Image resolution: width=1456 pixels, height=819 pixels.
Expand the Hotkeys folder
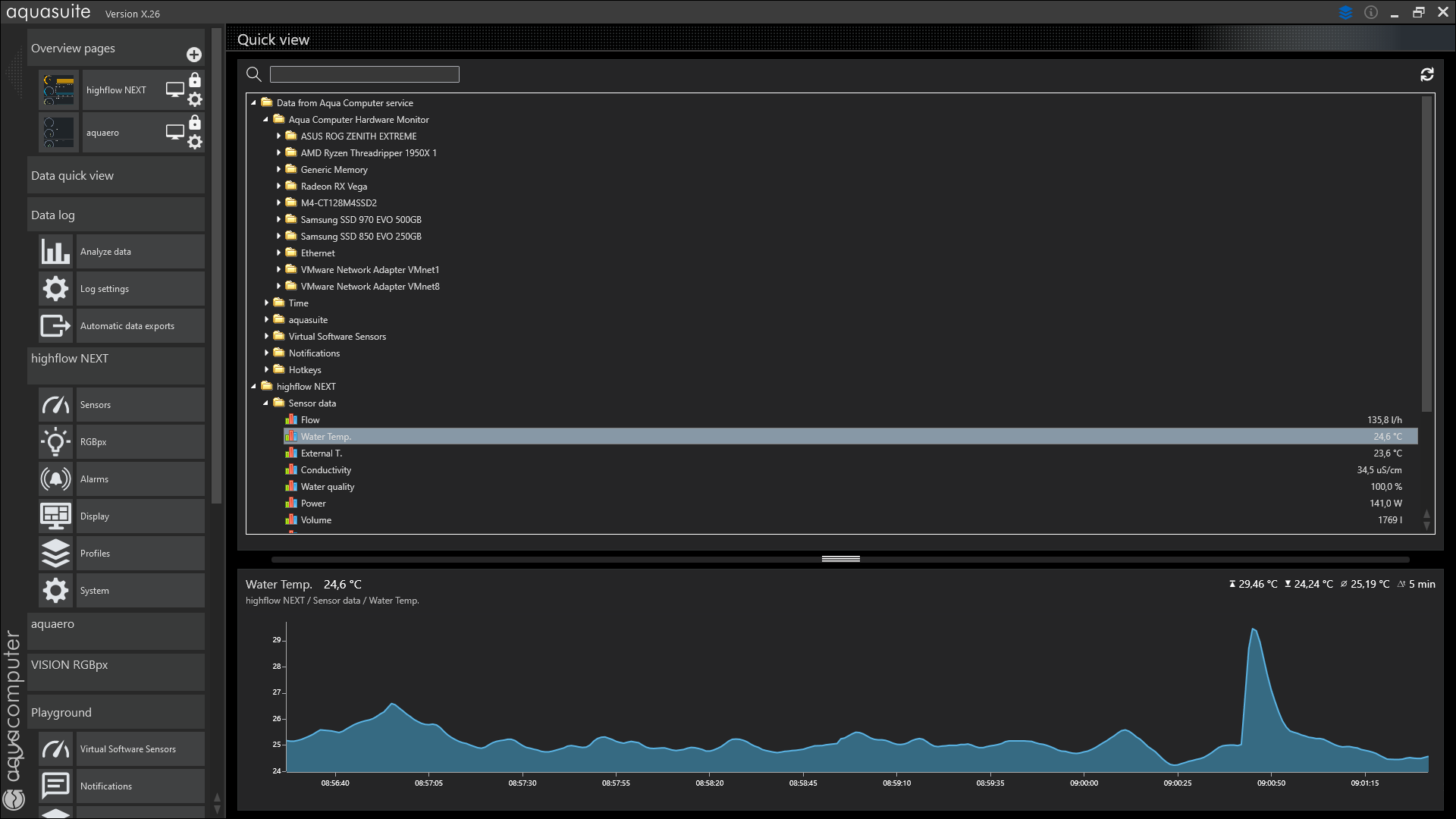coord(266,370)
